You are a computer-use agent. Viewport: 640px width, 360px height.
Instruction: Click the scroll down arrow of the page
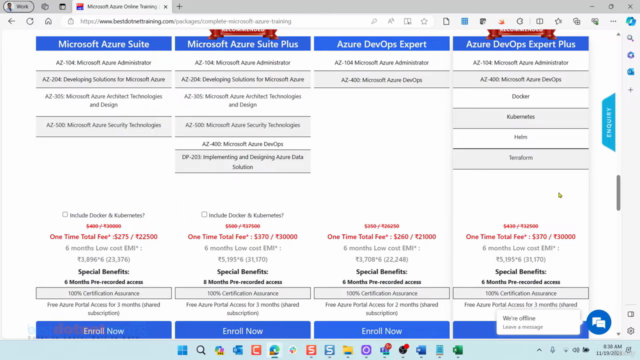(x=618, y=334)
